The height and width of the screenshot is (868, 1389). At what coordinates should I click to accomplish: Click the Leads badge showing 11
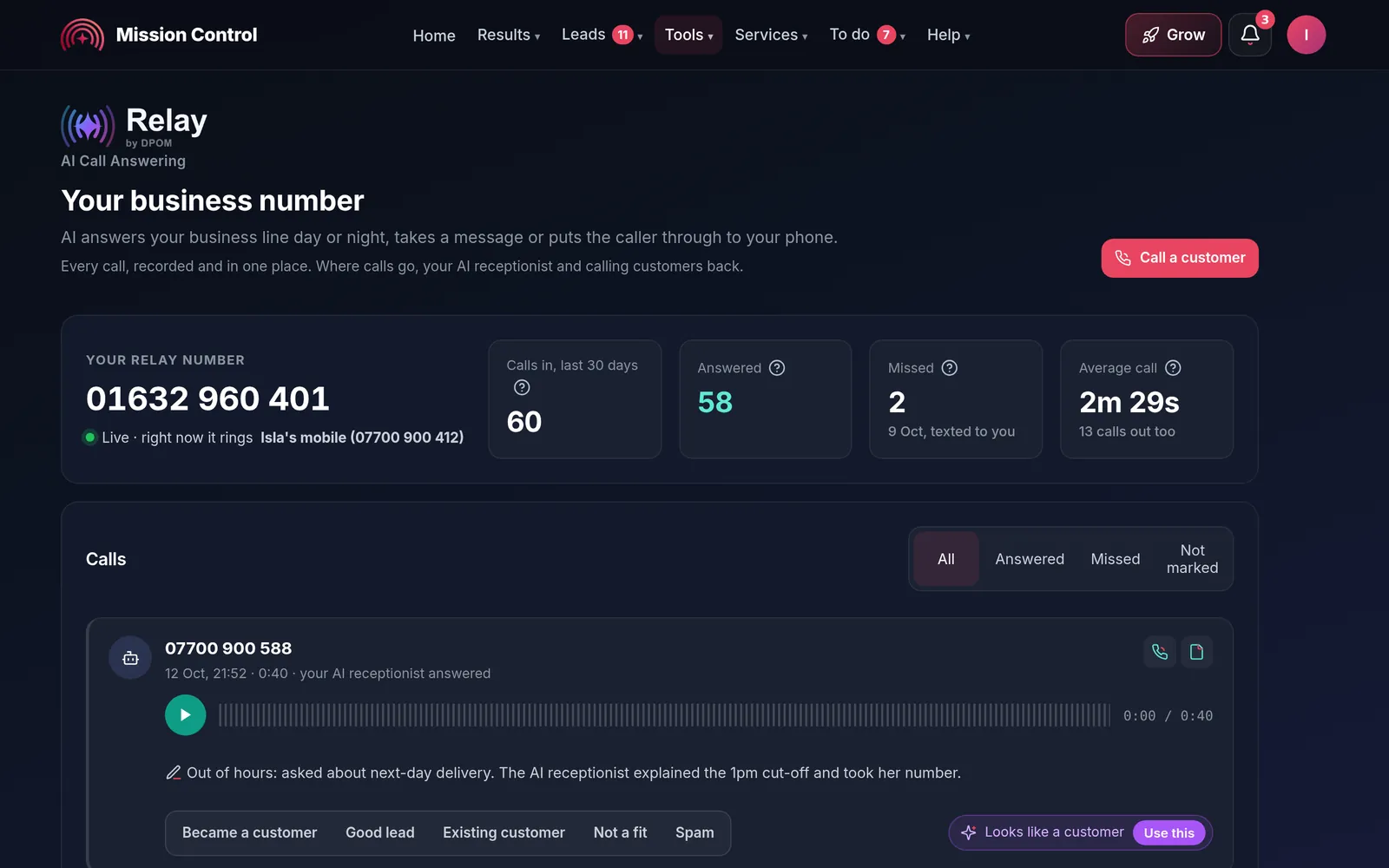pyautogui.click(x=622, y=35)
